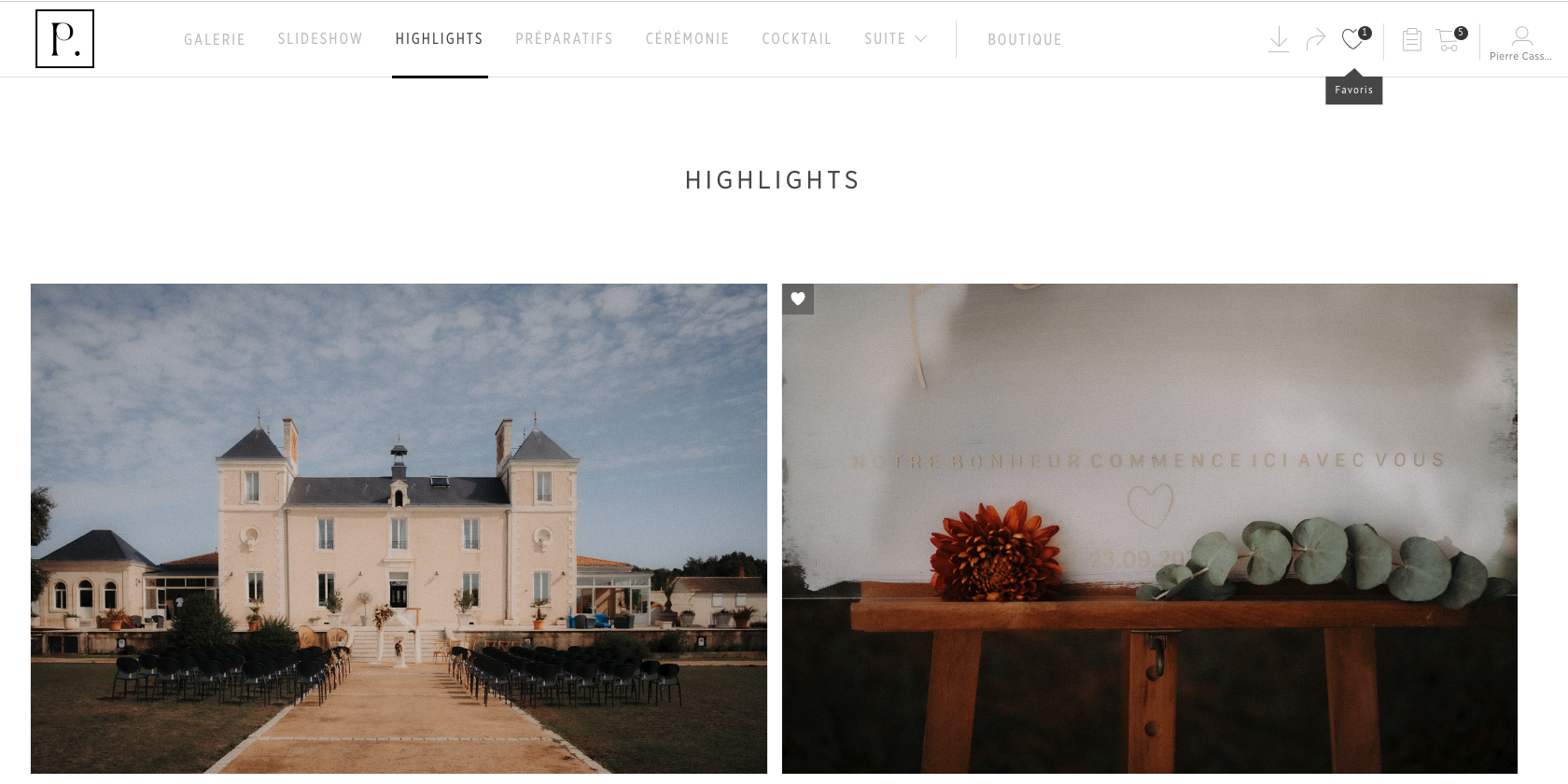Open the château ceremony photo

click(399, 528)
